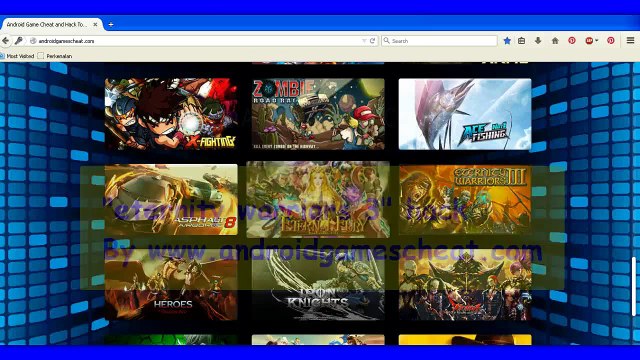Open the Perkenalan bookmark
The width and height of the screenshot is (640, 360).
point(55,56)
